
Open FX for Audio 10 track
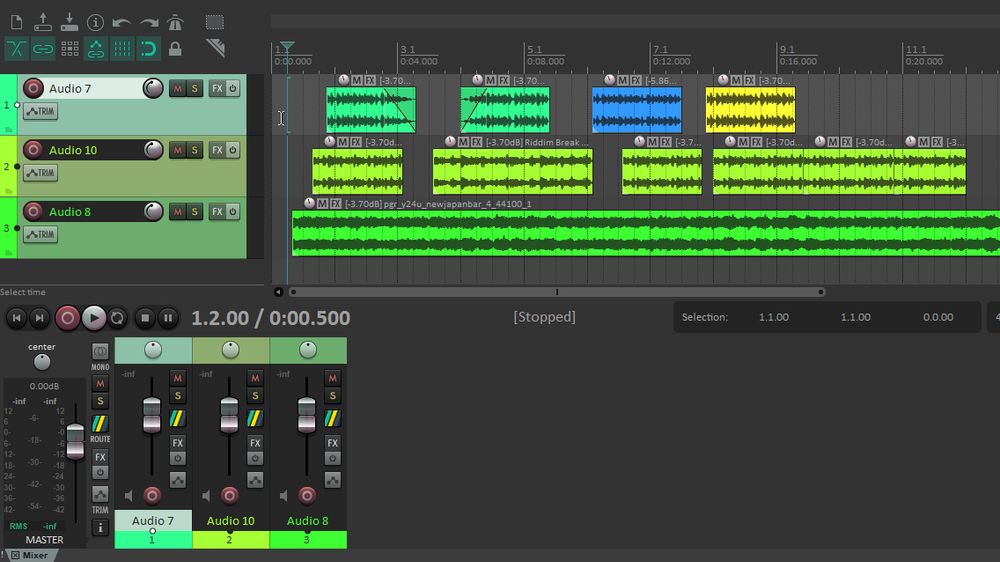pos(217,150)
